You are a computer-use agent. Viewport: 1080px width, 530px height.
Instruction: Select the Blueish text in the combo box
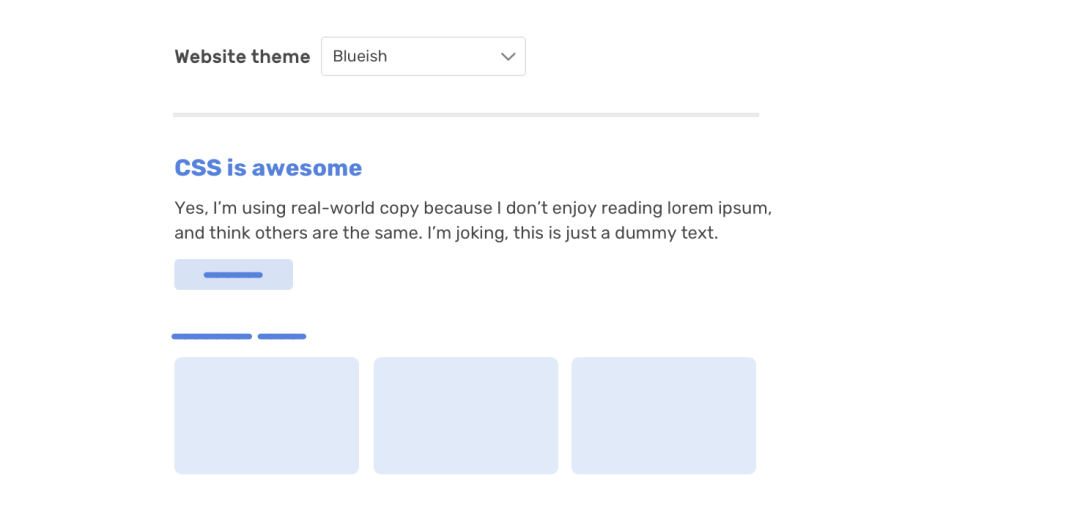tap(360, 57)
